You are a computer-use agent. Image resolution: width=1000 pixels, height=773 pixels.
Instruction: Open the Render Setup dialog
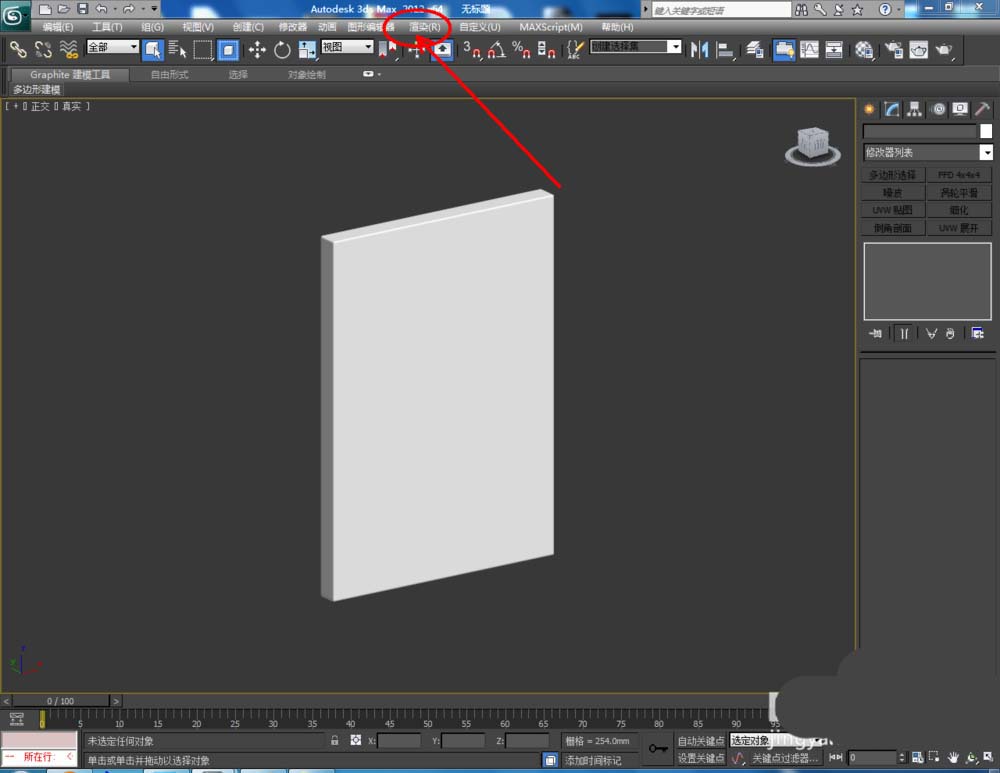click(x=894, y=50)
